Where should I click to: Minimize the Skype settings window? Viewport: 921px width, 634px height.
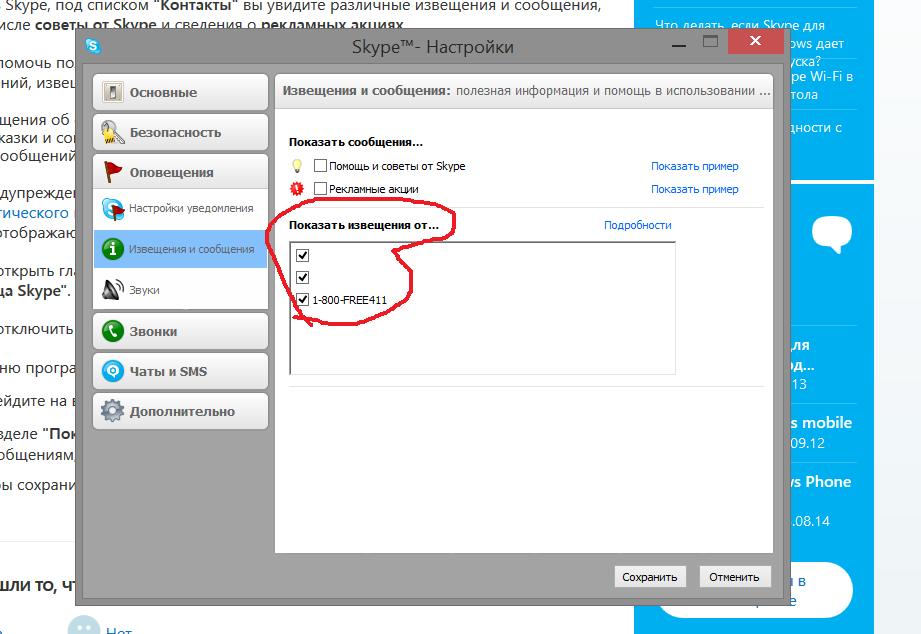(679, 44)
